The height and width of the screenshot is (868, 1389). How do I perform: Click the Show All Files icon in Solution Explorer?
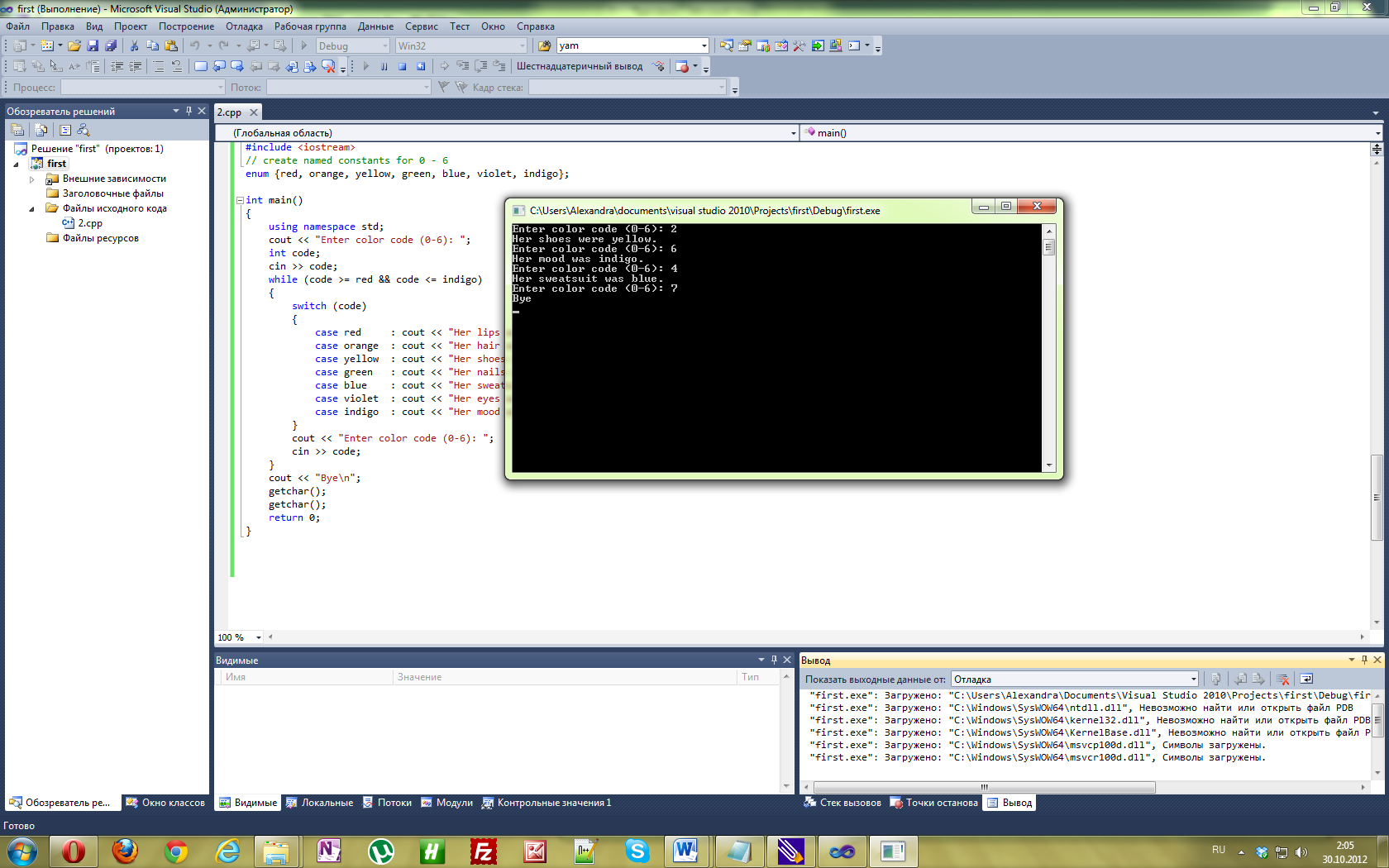coord(41,130)
